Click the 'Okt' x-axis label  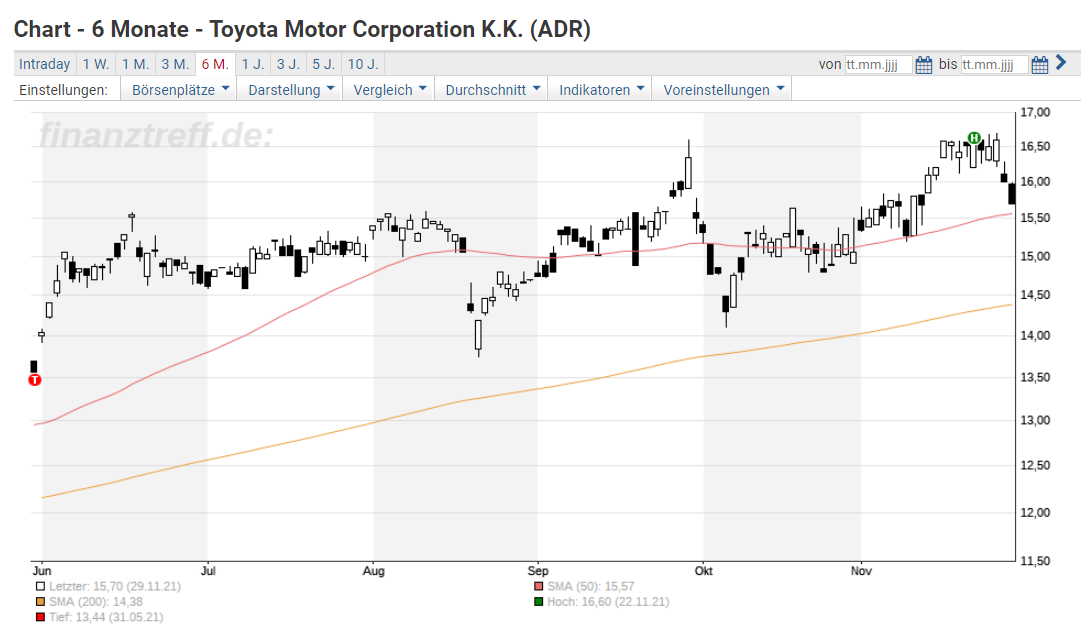pos(704,571)
